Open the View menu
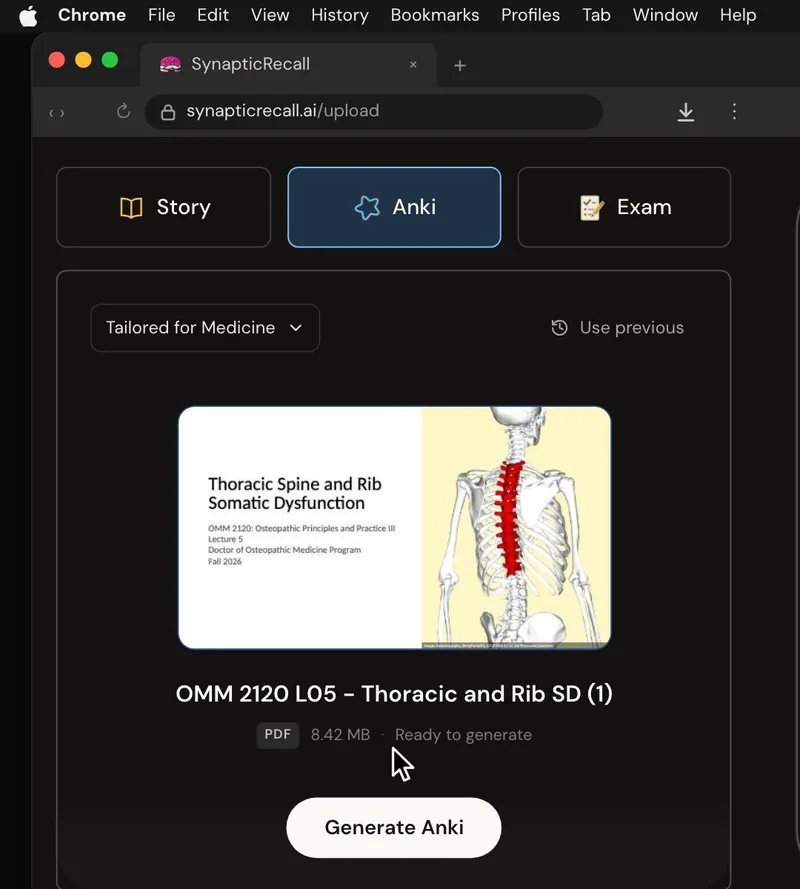Image resolution: width=800 pixels, height=889 pixels. (270, 15)
